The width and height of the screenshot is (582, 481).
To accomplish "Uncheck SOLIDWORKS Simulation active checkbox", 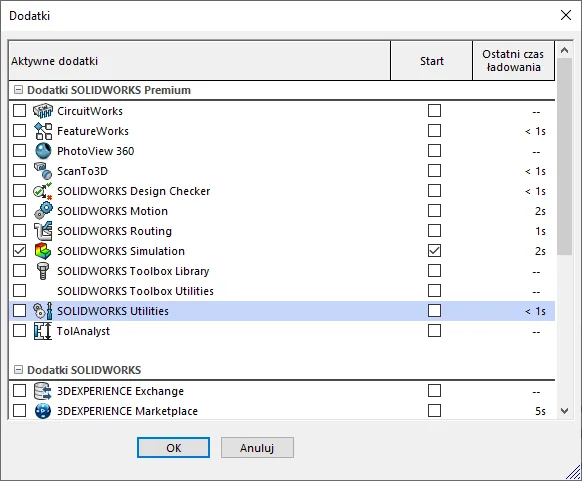I will (x=19, y=251).
